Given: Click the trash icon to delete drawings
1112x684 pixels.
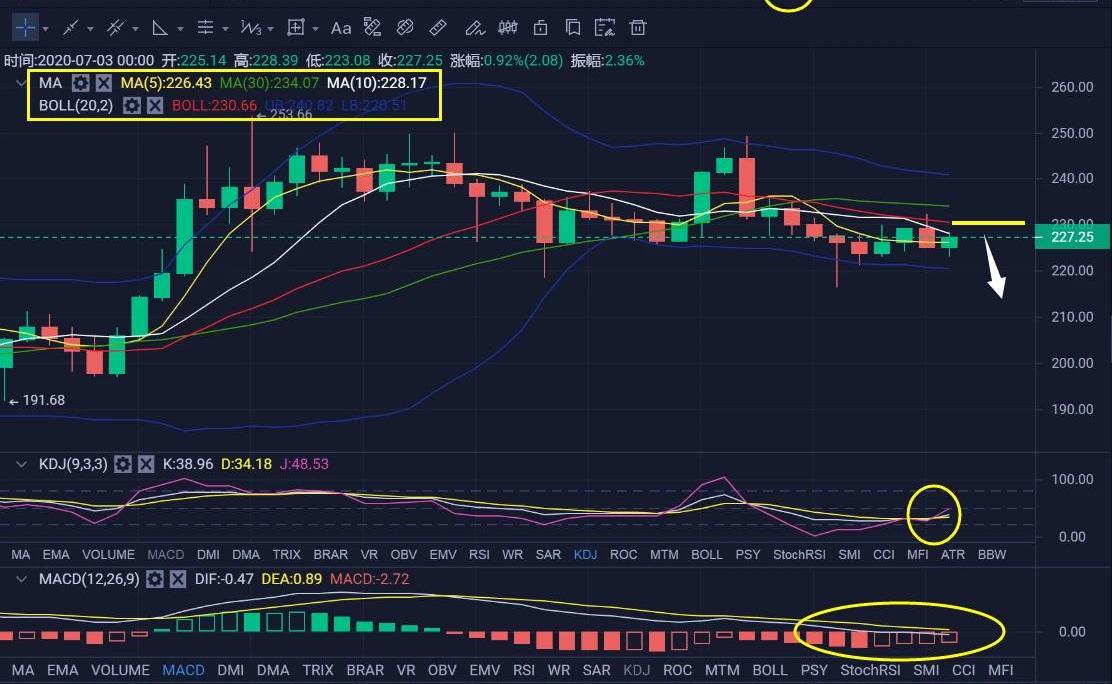Looking at the screenshot, I should pos(638,28).
